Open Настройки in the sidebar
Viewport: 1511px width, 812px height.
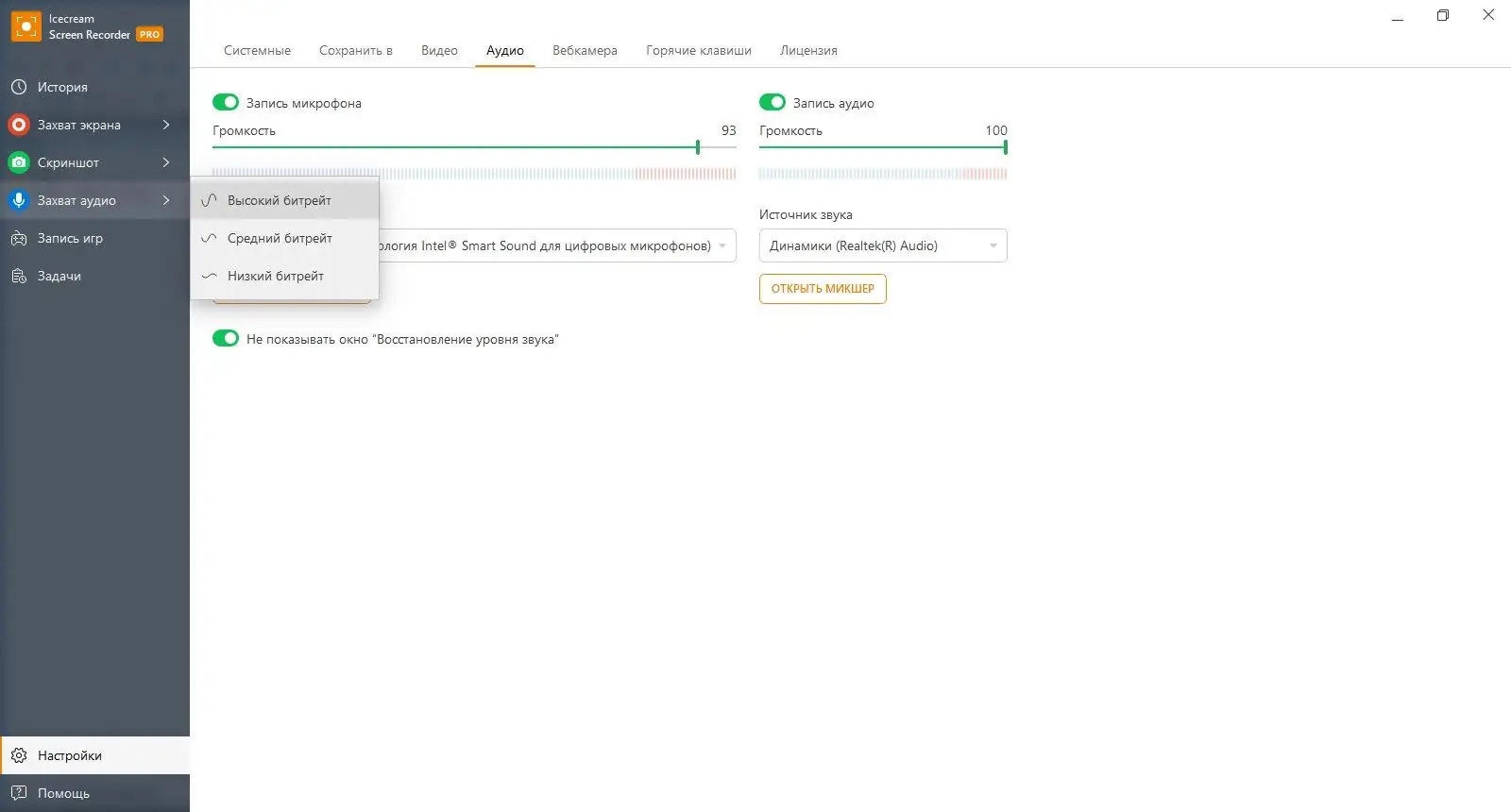(x=94, y=755)
